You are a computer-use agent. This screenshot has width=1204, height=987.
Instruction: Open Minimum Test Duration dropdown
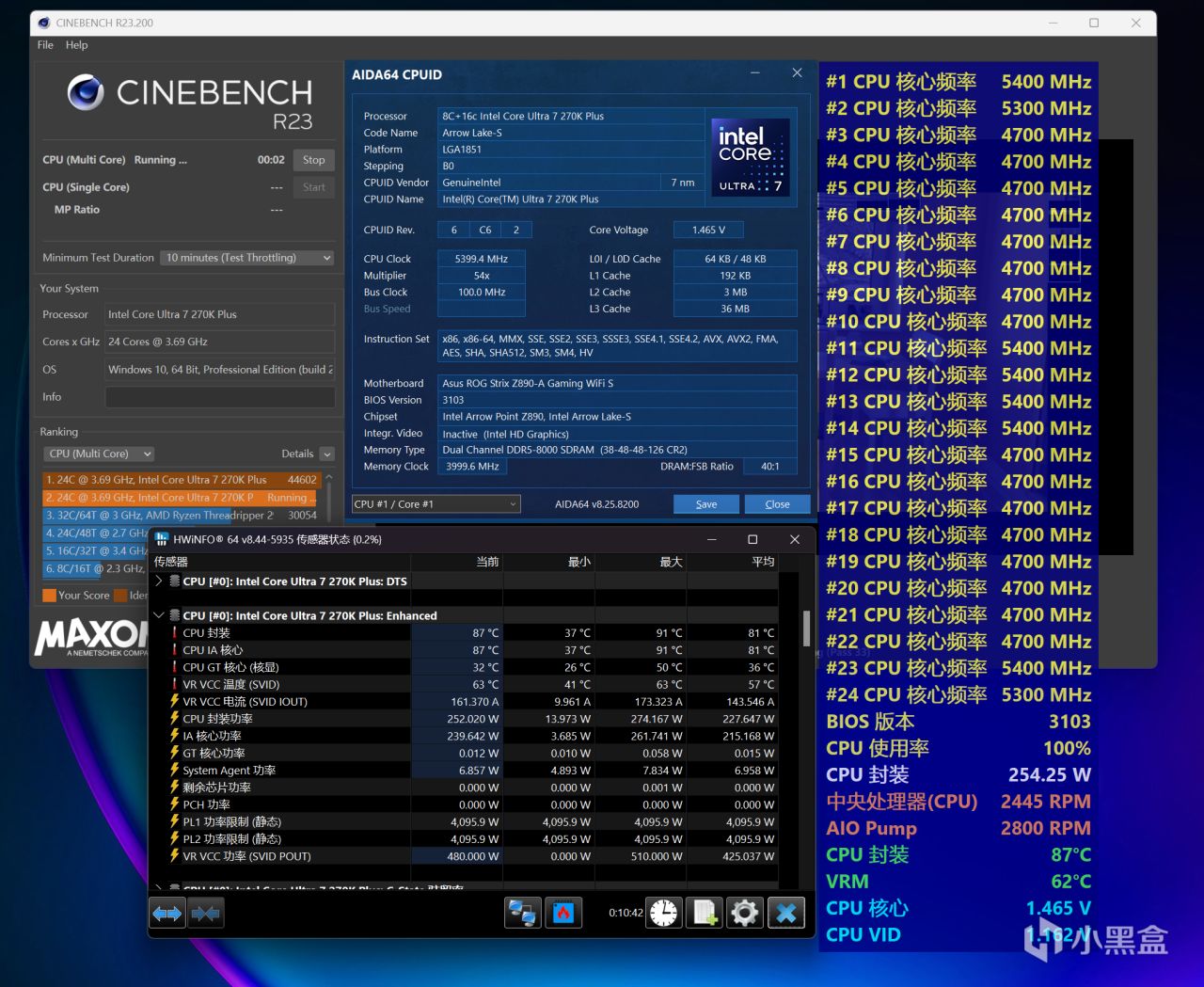247,258
